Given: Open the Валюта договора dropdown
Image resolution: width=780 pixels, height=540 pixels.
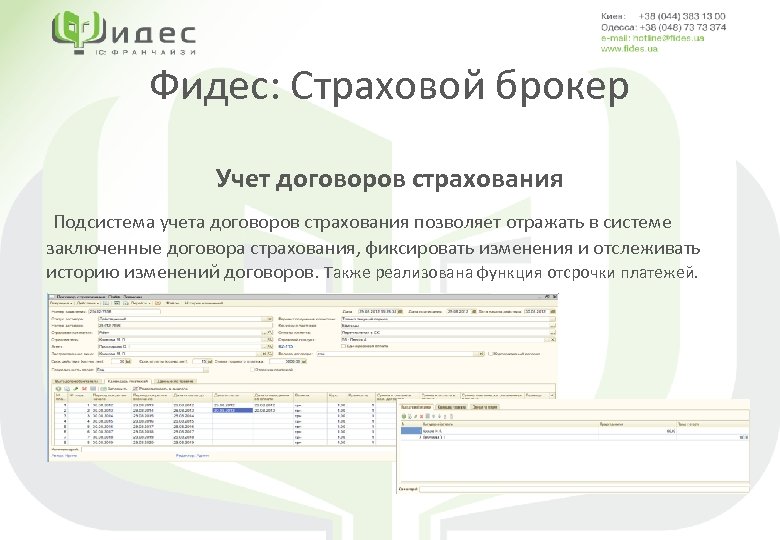Looking at the screenshot, I should tap(481, 354).
